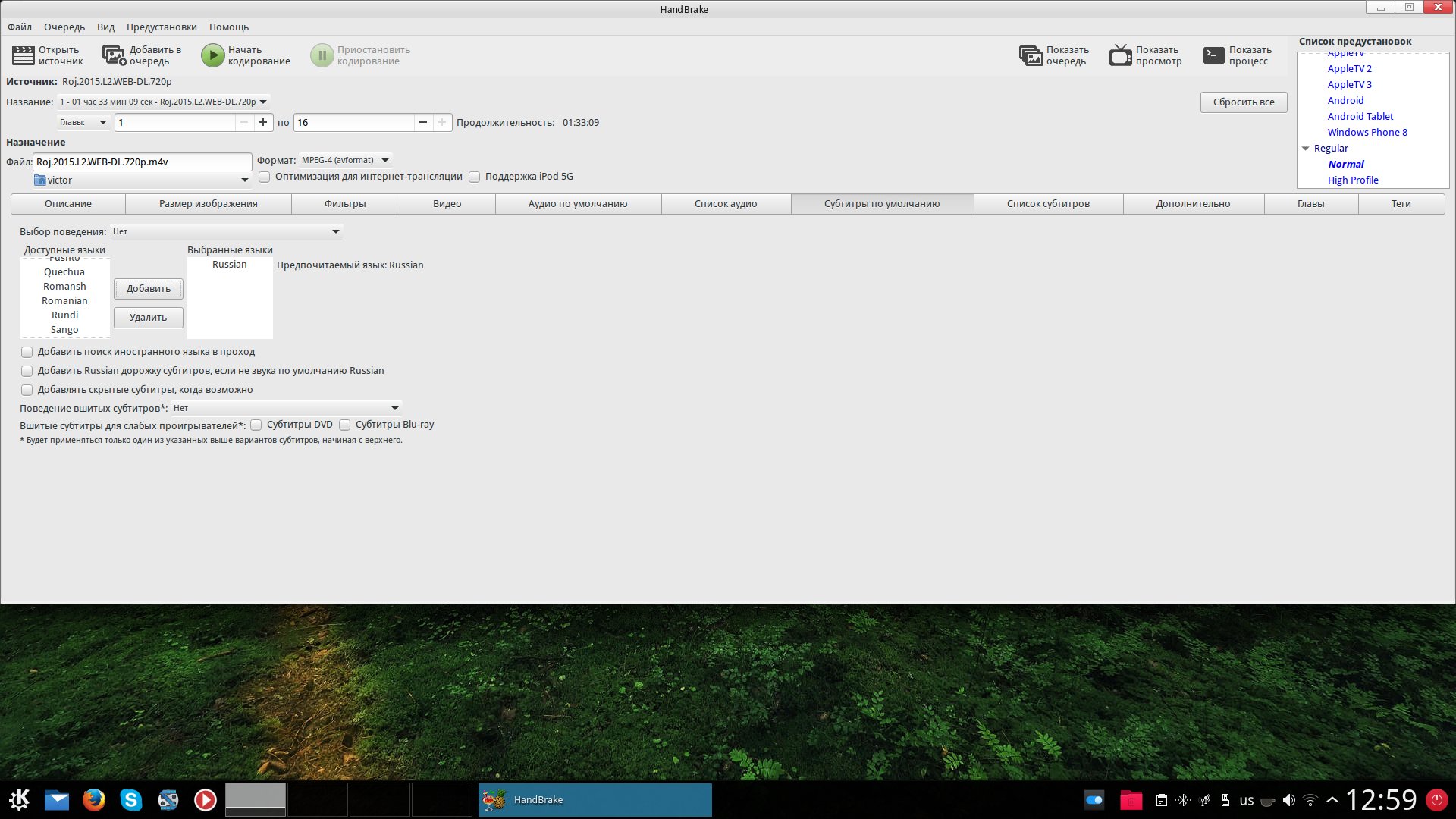The height and width of the screenshot is (819, 1456).
Task: Open the Show Preview TV icon
Action: coord(1120,55)
